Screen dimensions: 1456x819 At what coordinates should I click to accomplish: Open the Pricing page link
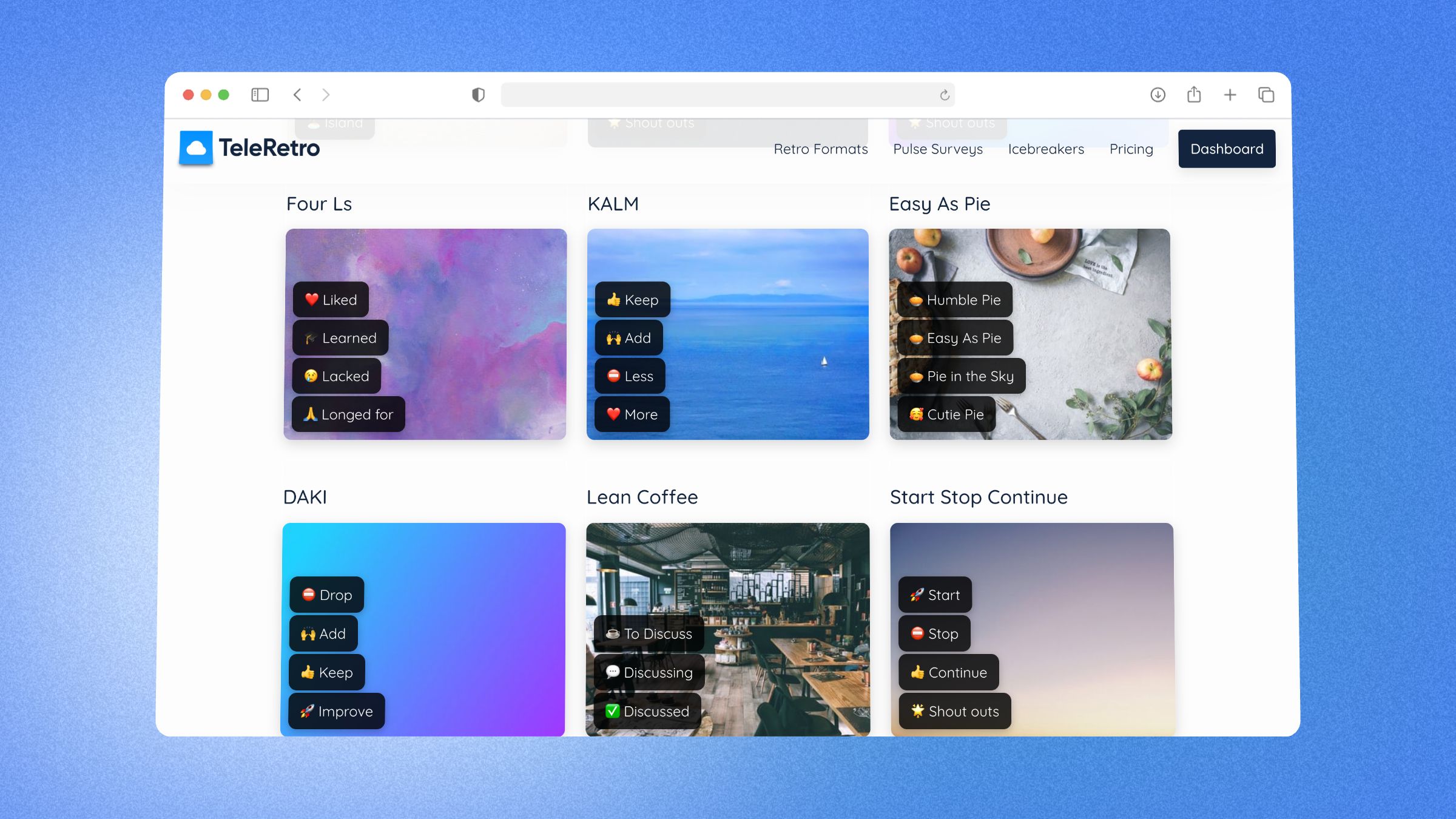[x=1131, y=148]
